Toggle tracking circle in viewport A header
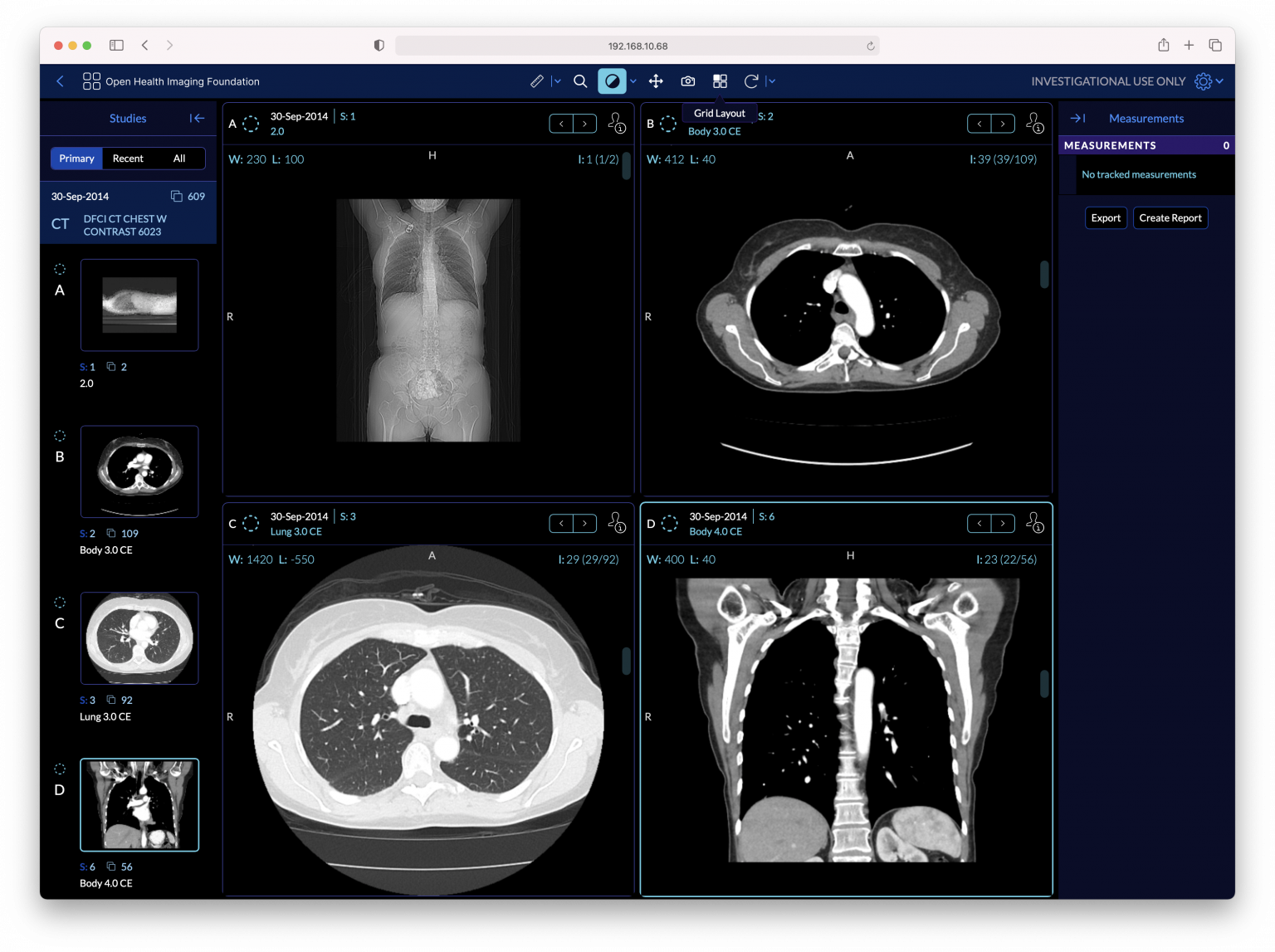1275x952 pixels. (251, 124)
